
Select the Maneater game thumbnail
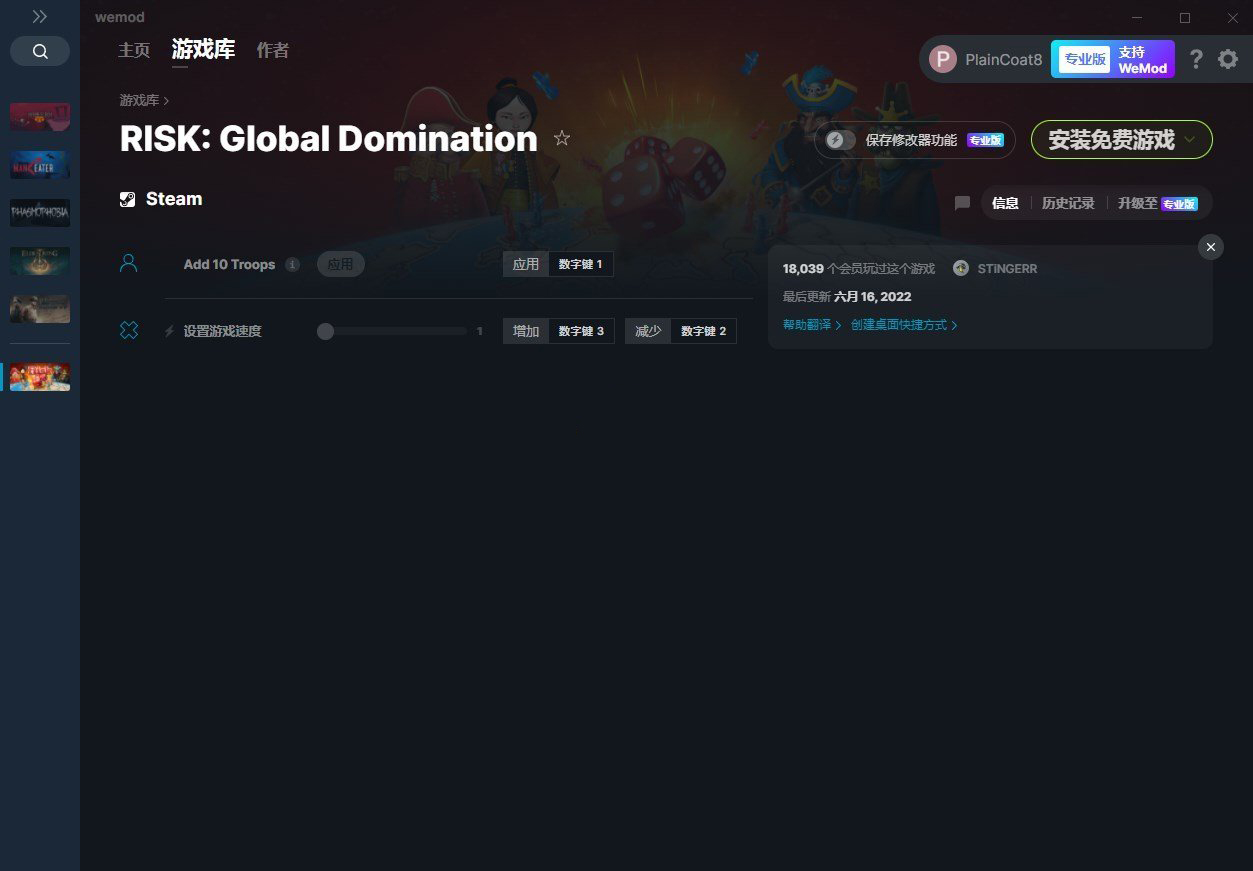click(40, 165)
